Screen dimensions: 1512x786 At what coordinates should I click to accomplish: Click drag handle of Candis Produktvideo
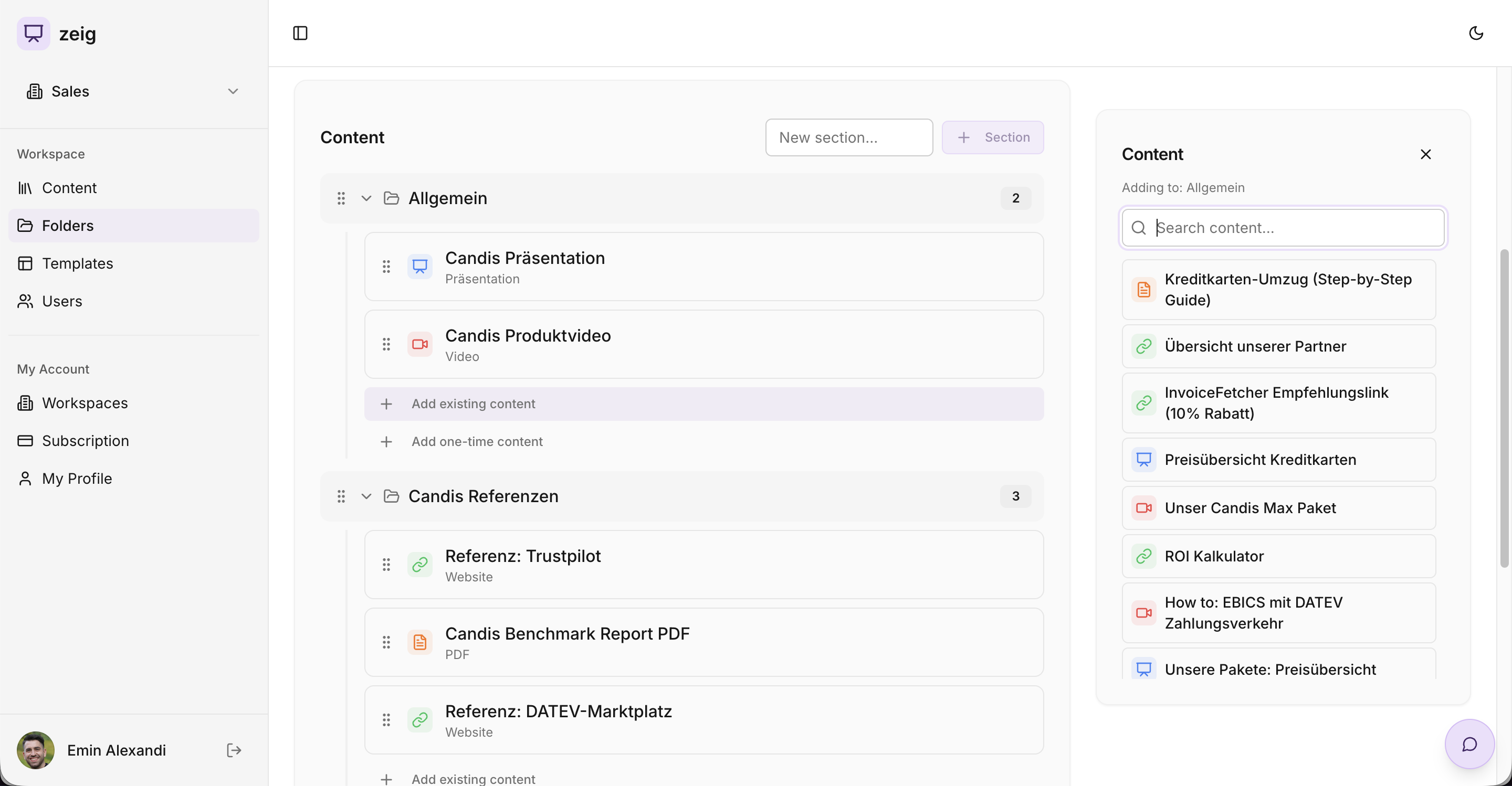click(386, 344)
